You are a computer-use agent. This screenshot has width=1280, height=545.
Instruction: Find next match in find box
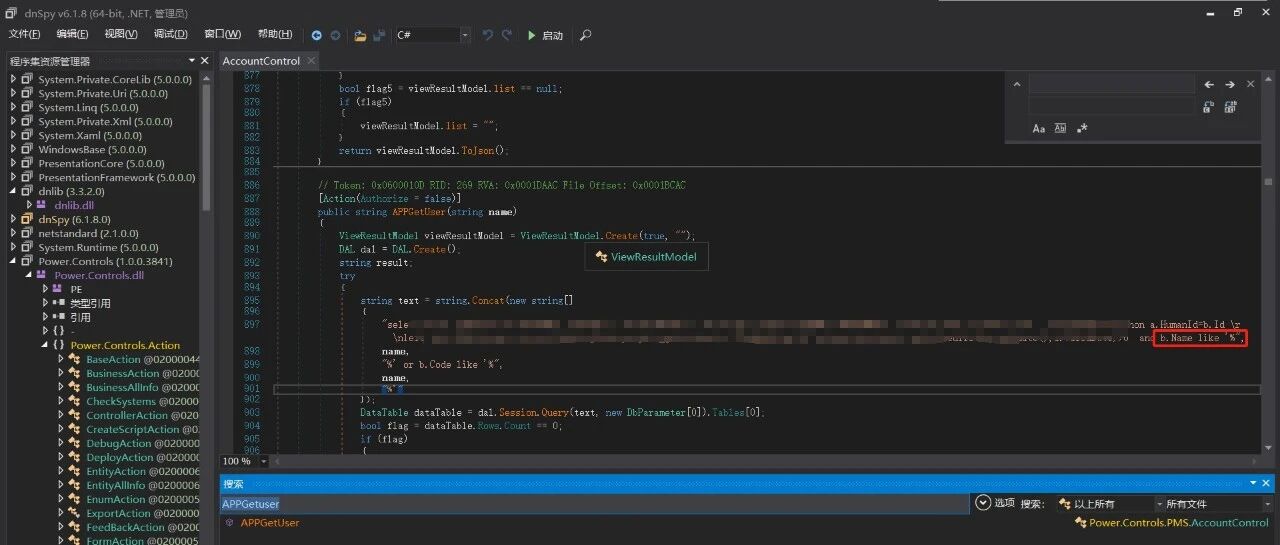tap(1230, 85)
